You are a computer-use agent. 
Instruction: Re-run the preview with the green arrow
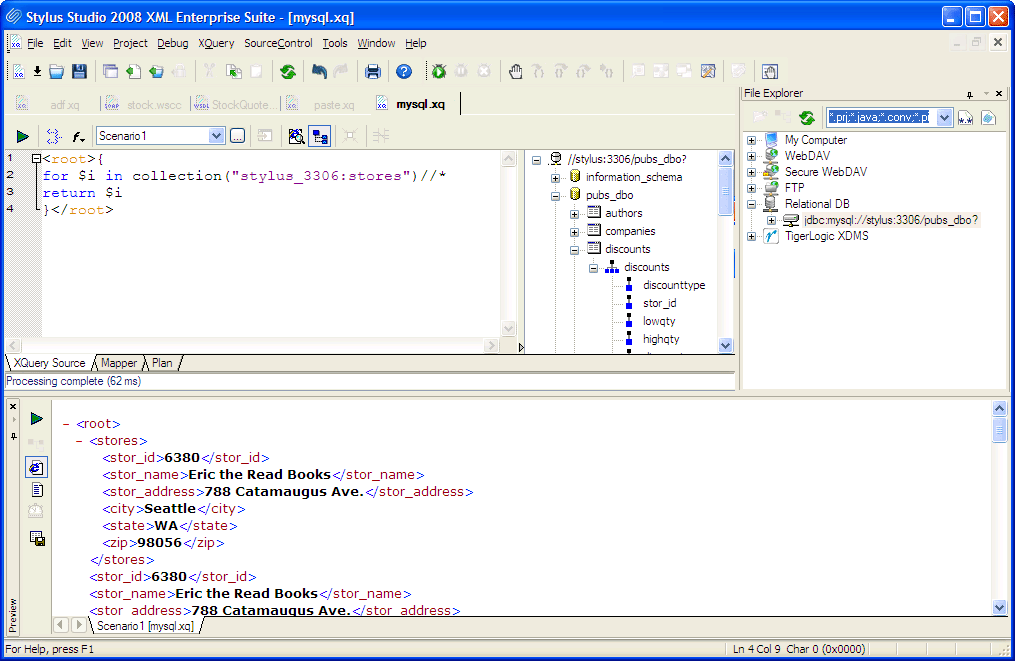click(37, 419)
